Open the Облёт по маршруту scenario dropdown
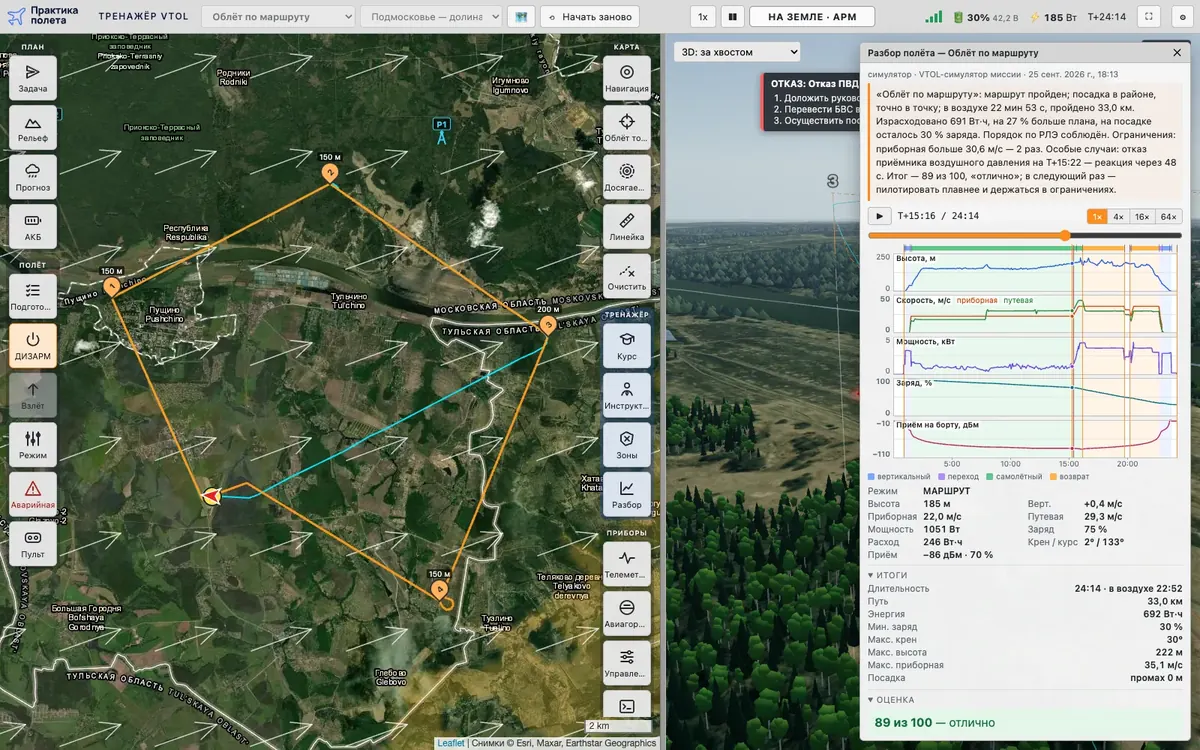This screenshot has width=1200, height=750. point(278,17)
